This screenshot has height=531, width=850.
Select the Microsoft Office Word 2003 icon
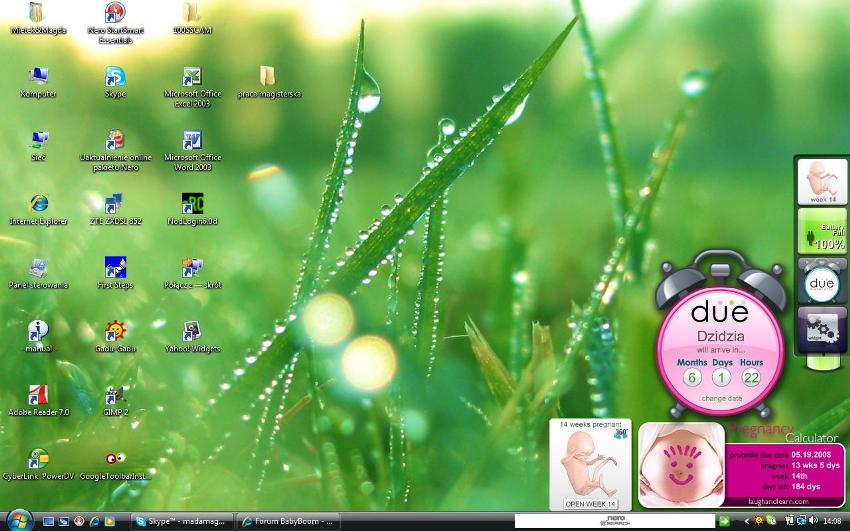pos(192,141)
